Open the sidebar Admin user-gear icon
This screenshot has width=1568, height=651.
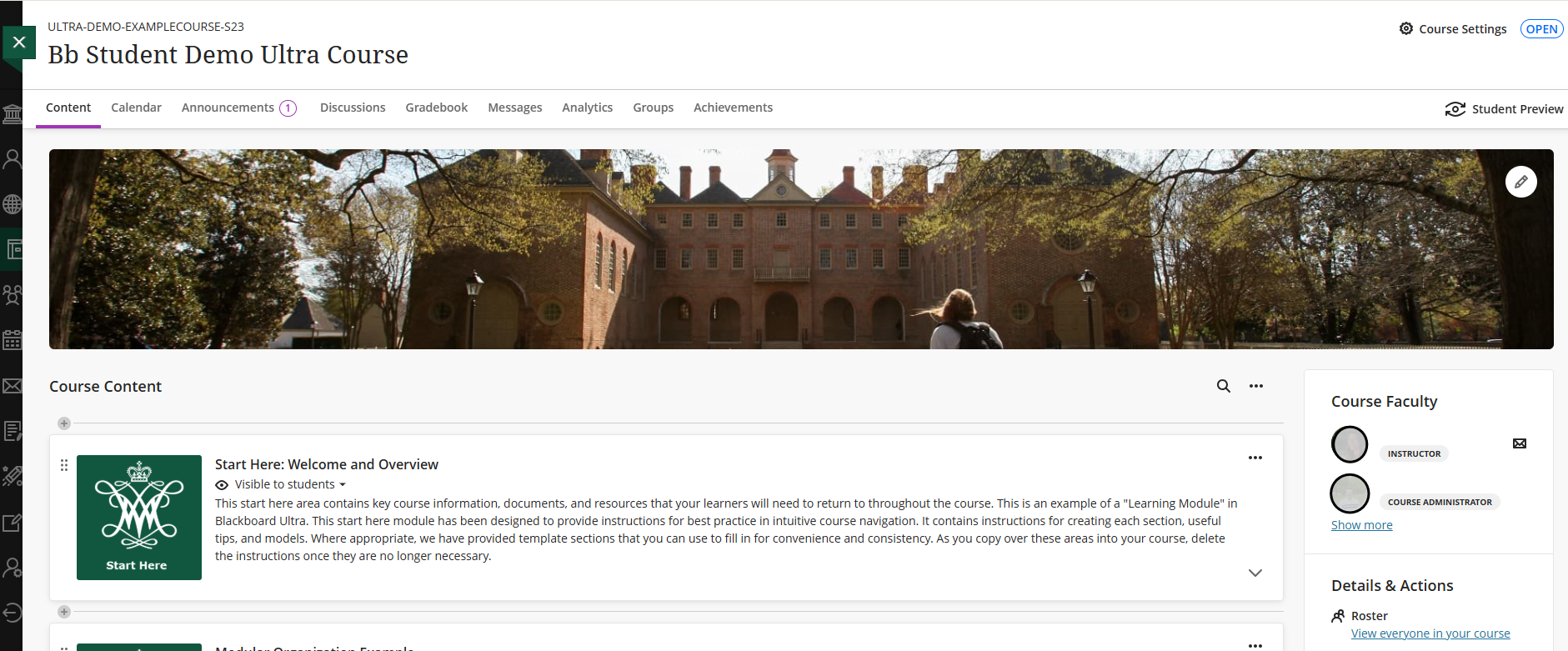[12, 568]
